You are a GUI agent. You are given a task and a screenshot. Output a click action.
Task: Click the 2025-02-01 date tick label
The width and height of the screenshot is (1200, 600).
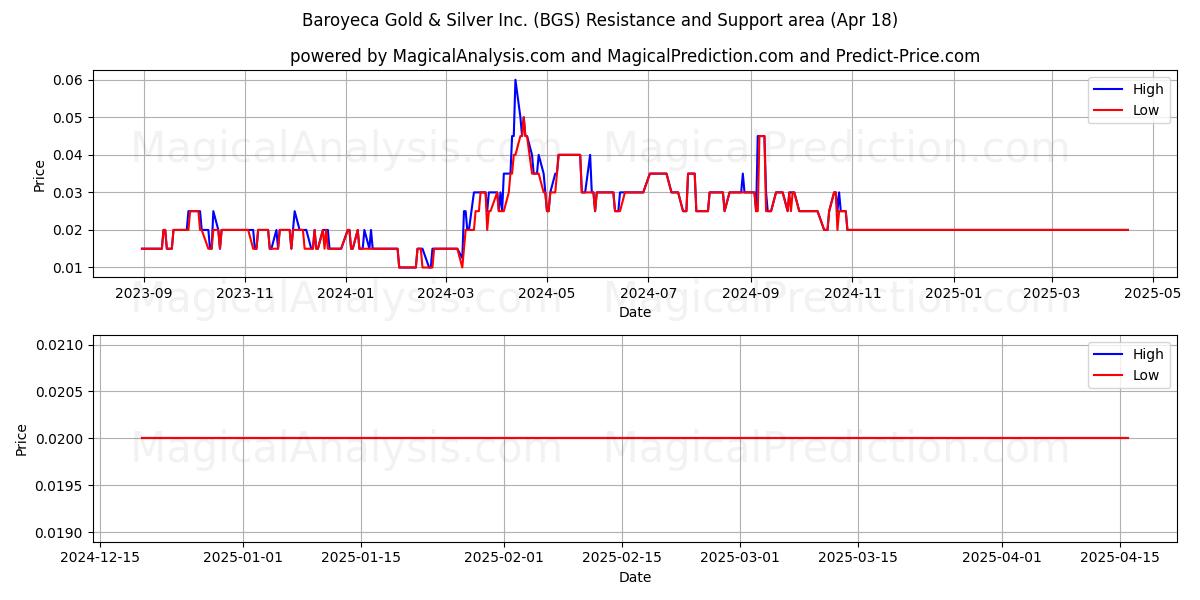[x=503, y=558]
